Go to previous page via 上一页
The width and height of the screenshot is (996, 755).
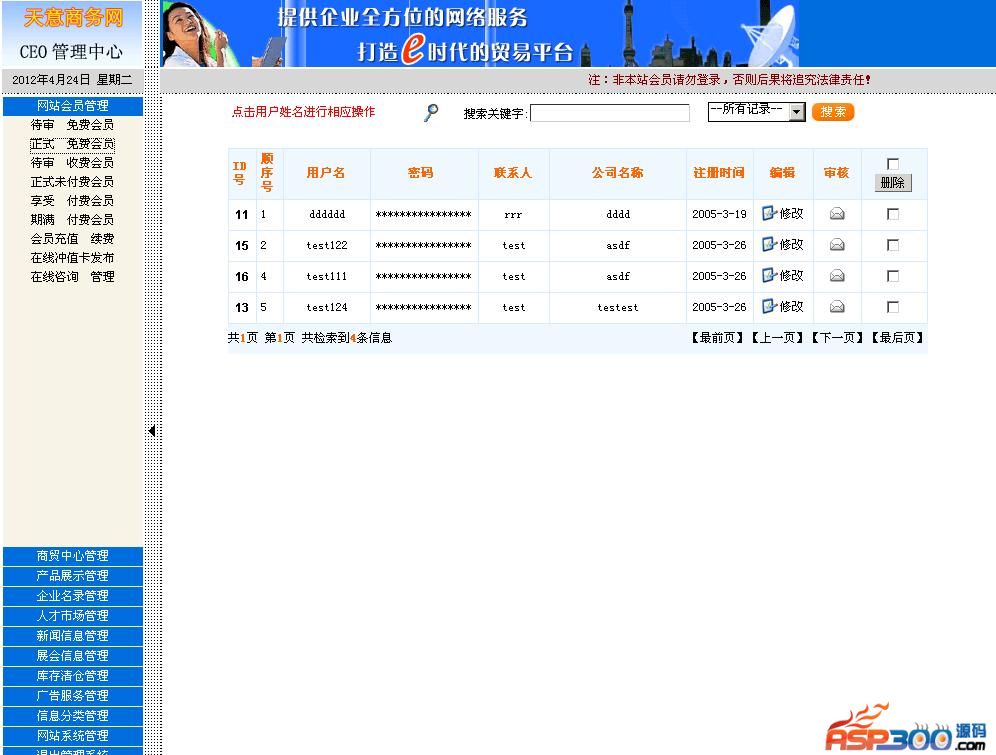pos(777,338)
